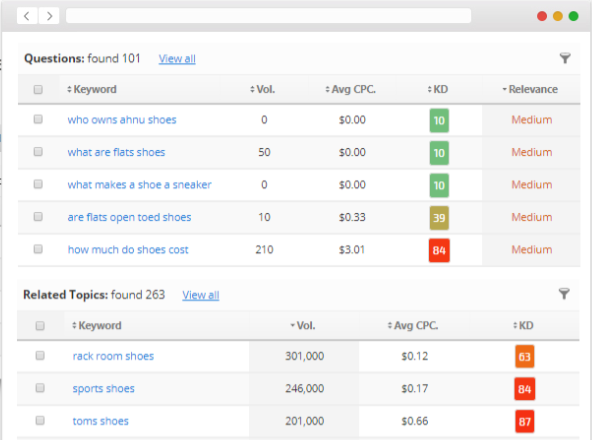Sort Questions table by Keyword header
The image size is (592, 440).
tap(92, 90)
